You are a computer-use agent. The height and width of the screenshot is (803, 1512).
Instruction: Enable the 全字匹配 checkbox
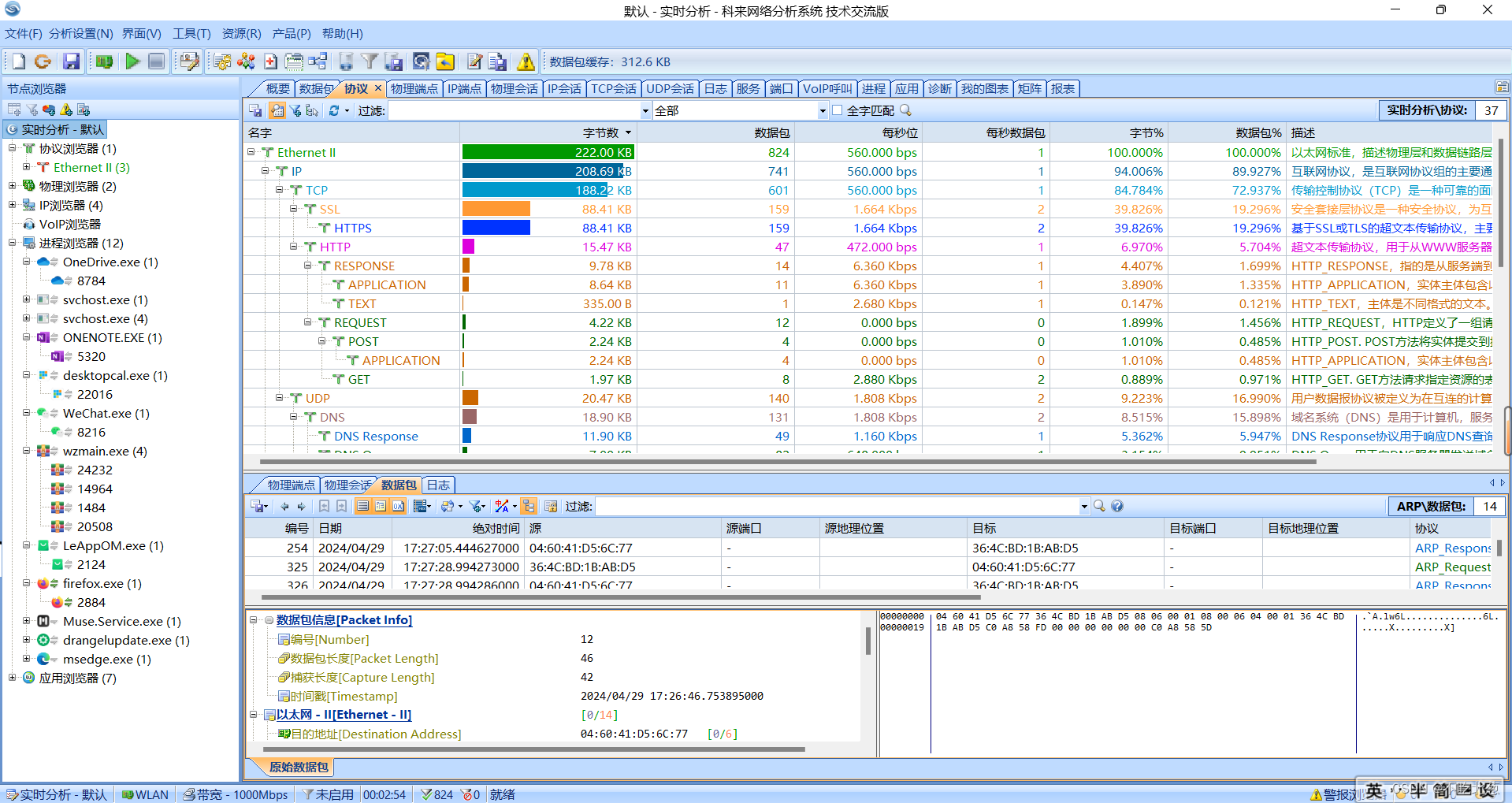click(x=837, y=110)
